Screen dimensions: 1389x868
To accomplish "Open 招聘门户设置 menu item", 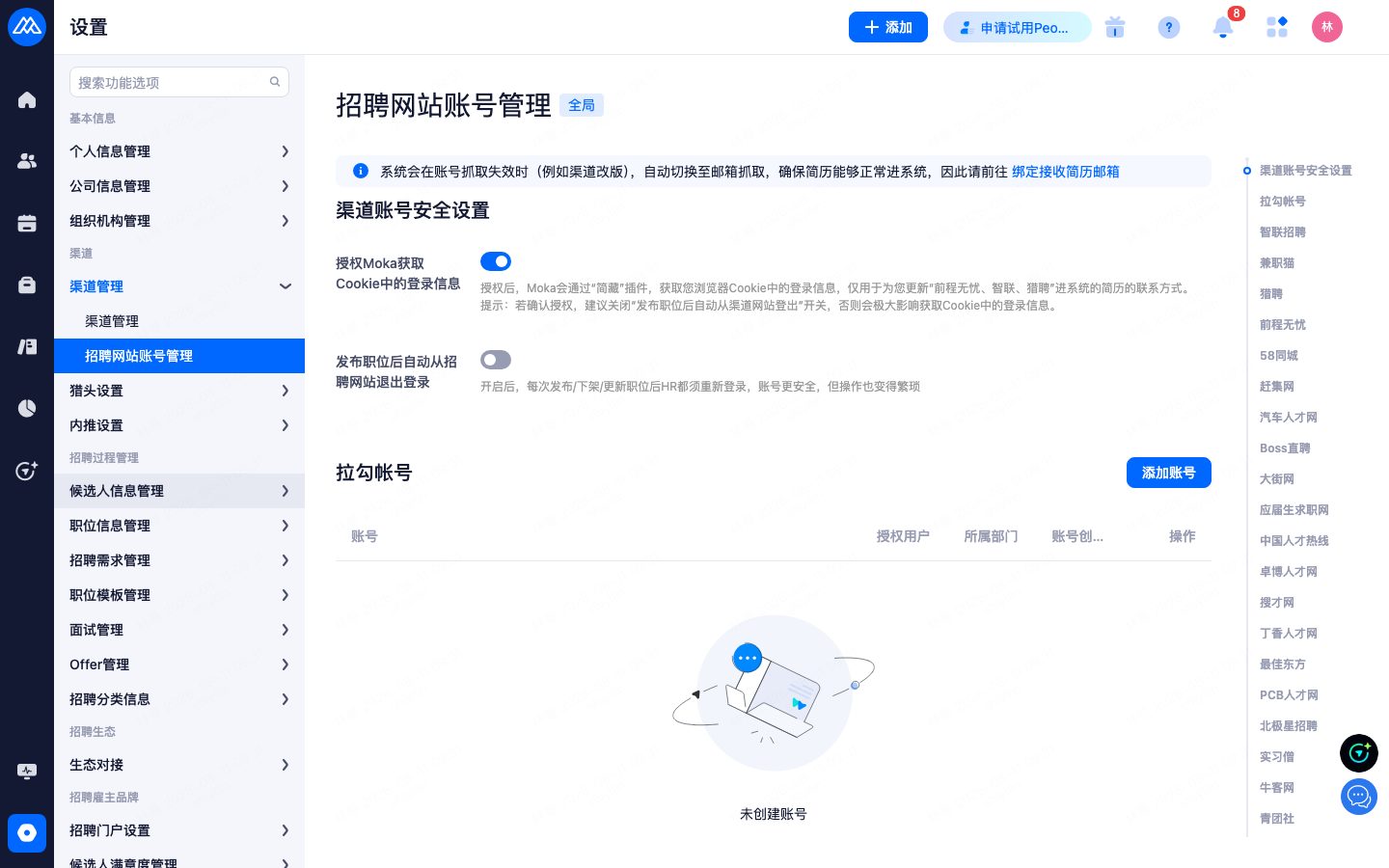I will click(x=179, y=830).
